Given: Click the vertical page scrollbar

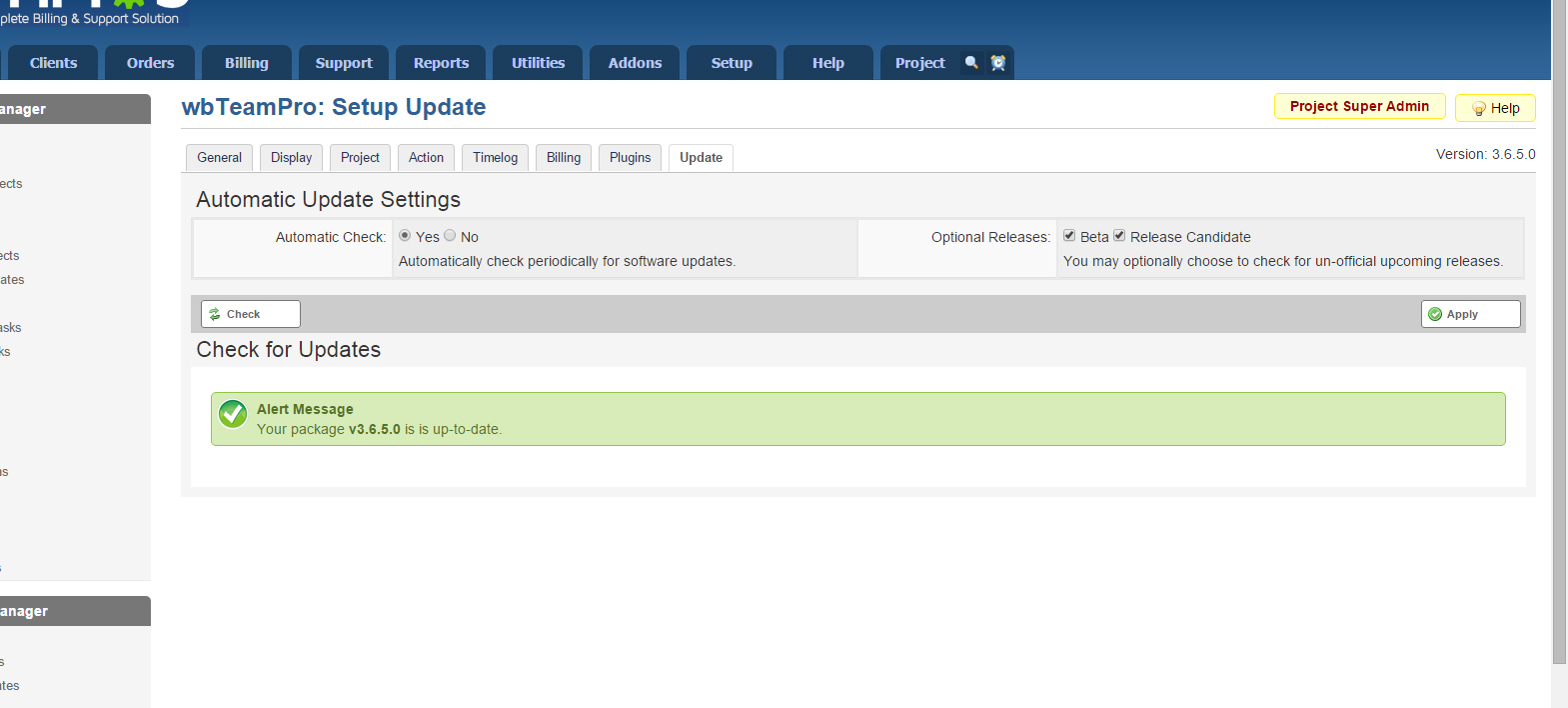Looking at the screenshot, I should 1559,330.
